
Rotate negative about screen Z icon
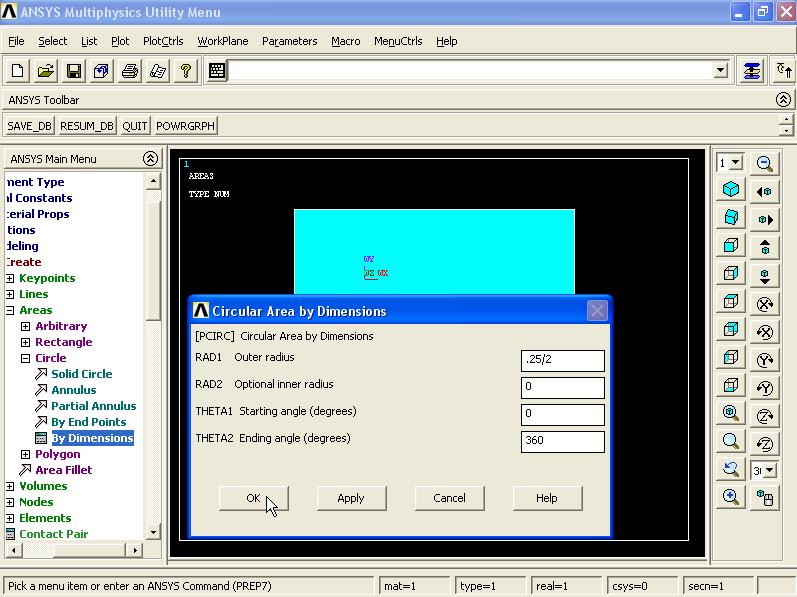pos(764,444)
